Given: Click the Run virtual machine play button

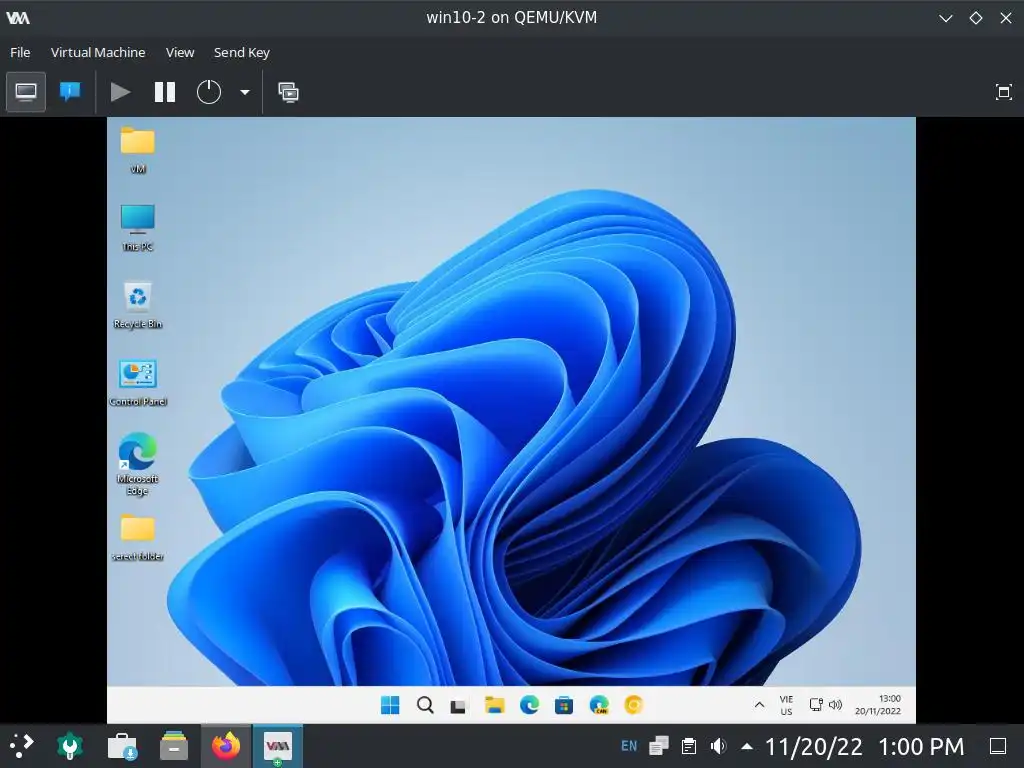Looking at the screenshot, I should coord(120,92).
